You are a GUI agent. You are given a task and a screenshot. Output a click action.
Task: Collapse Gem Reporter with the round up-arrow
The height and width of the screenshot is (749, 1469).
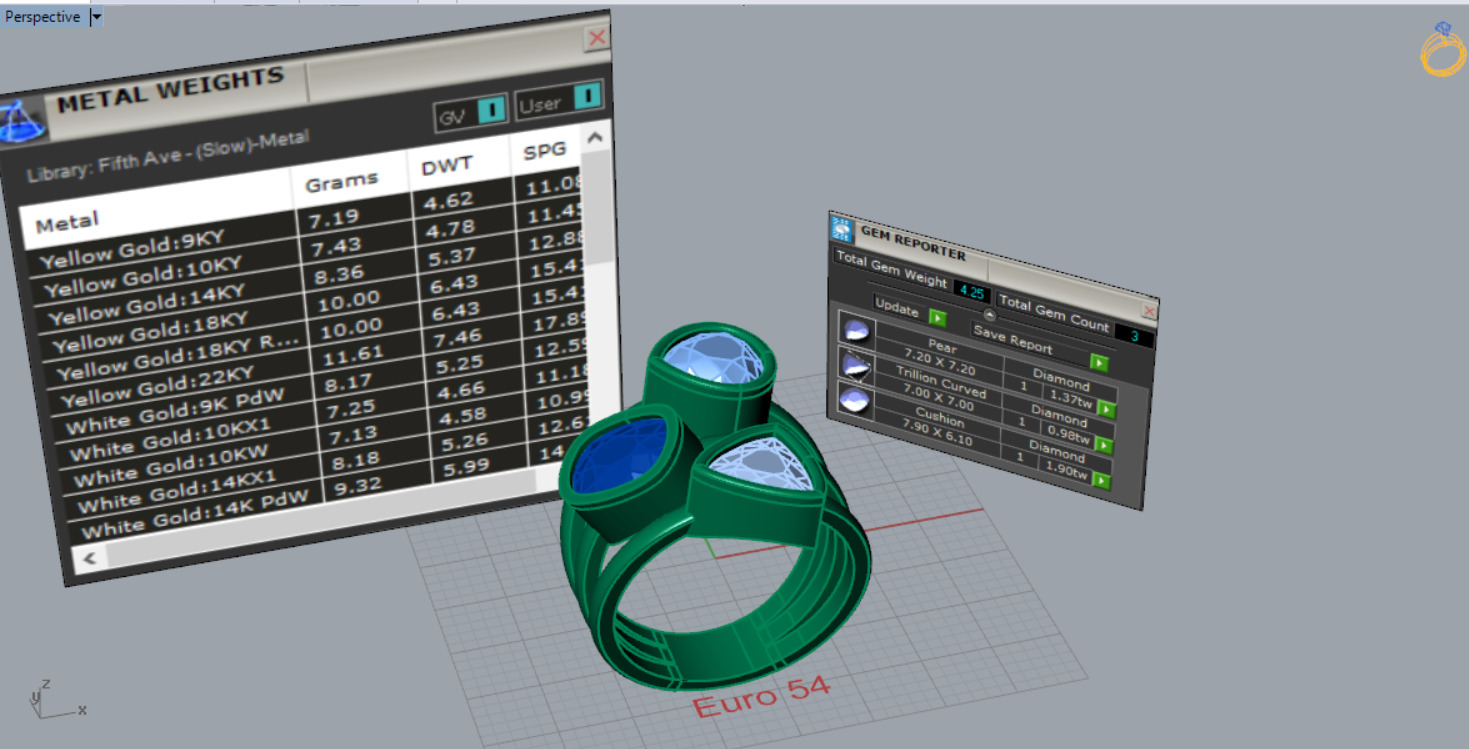click(x=990, y=314)
